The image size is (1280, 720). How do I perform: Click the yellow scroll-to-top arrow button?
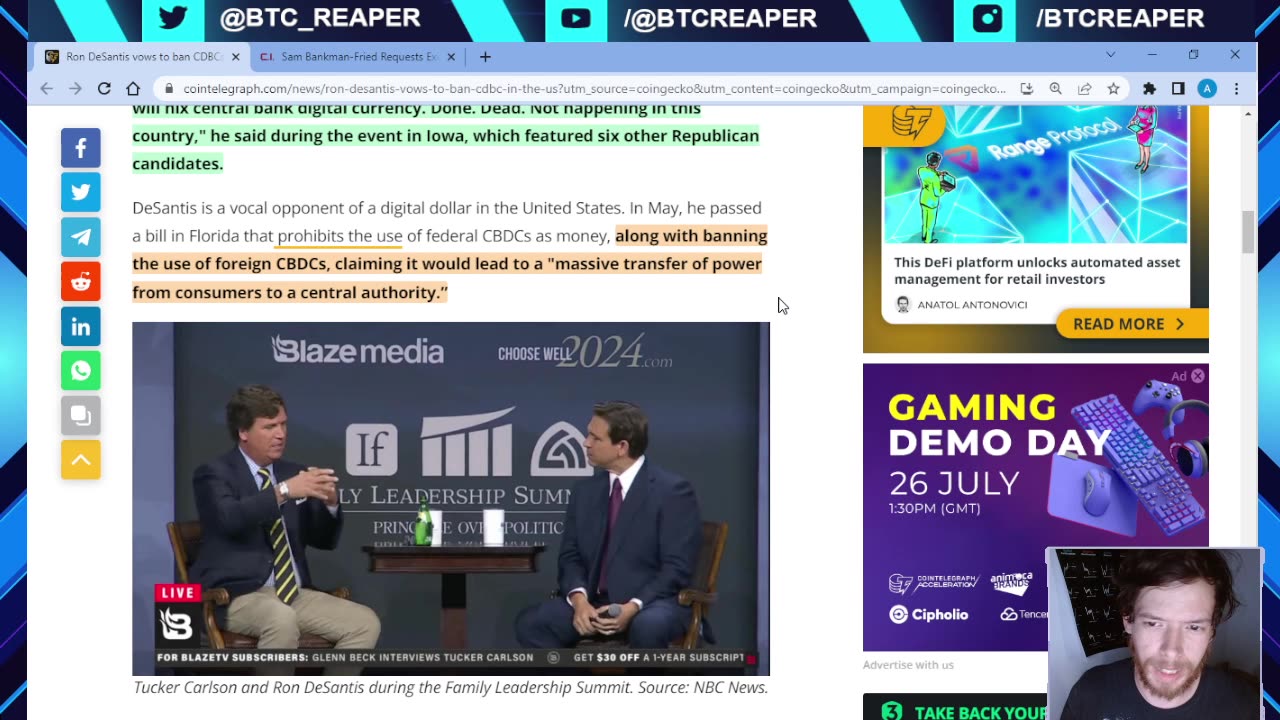pos(81,460)
